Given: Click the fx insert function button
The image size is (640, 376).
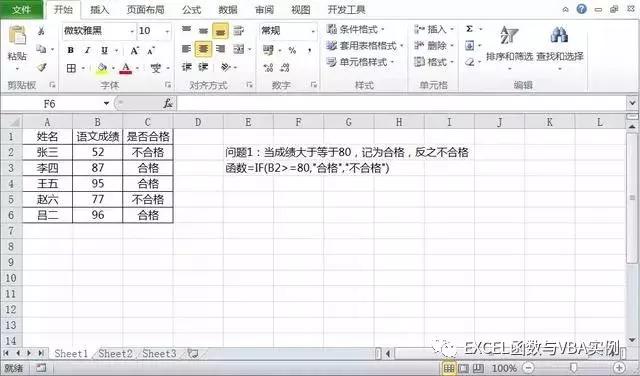Looking at the screenshot, I should (168, 104).
